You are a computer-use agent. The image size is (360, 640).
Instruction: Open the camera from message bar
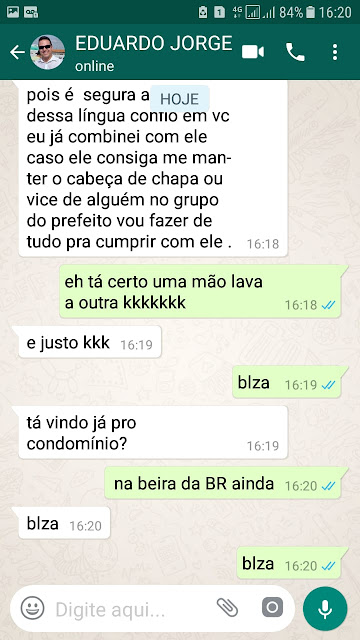272,607
